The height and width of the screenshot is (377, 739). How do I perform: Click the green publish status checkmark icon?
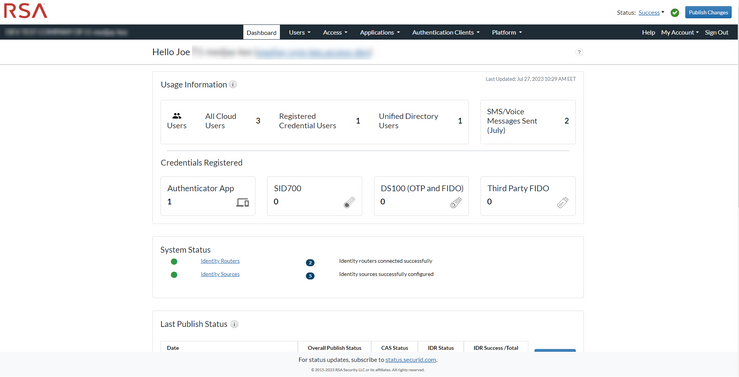[x=675, y=13]
